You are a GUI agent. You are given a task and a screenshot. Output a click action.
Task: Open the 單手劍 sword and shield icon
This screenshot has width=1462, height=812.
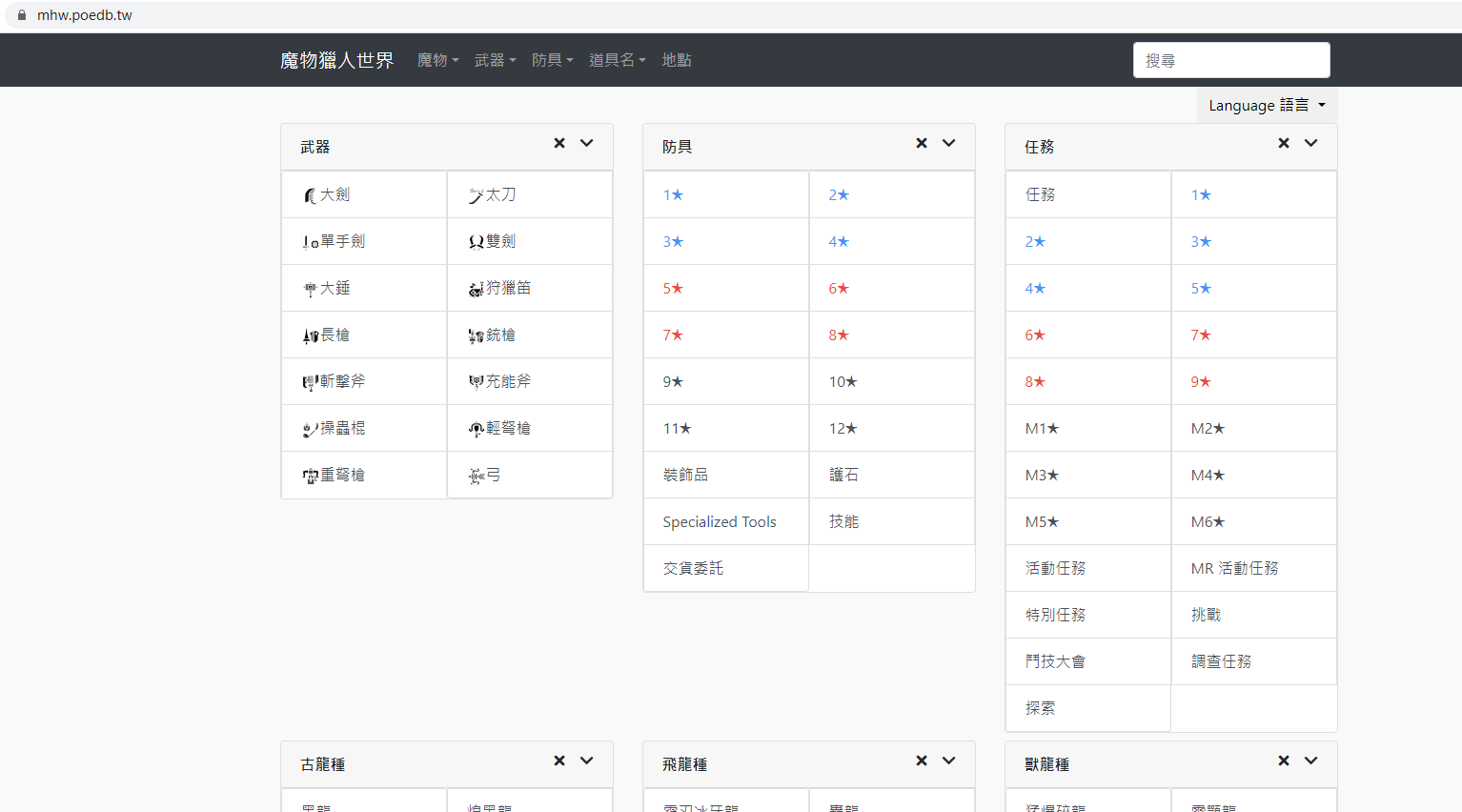pos(310,242)
